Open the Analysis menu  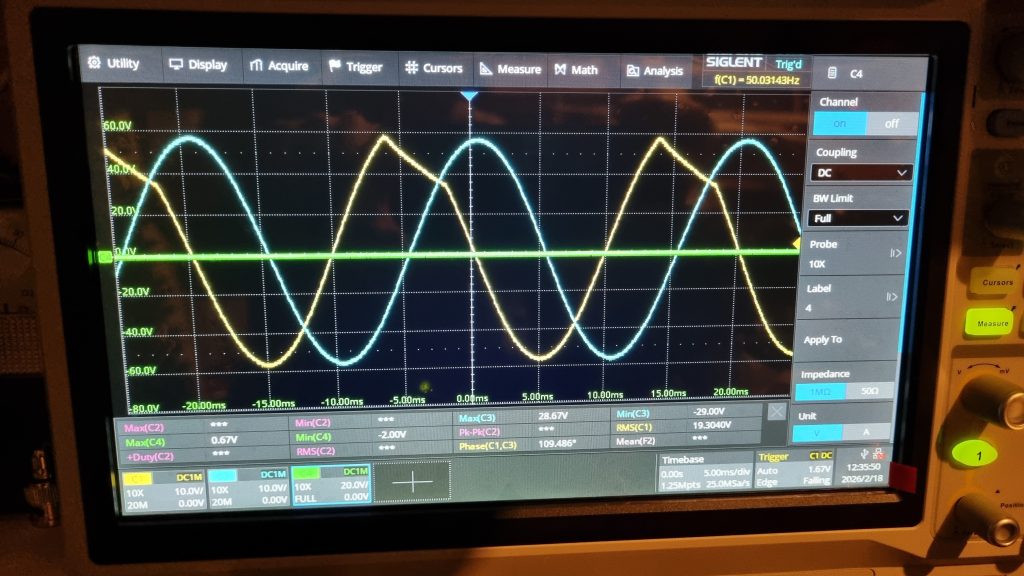tap(654, 71)
